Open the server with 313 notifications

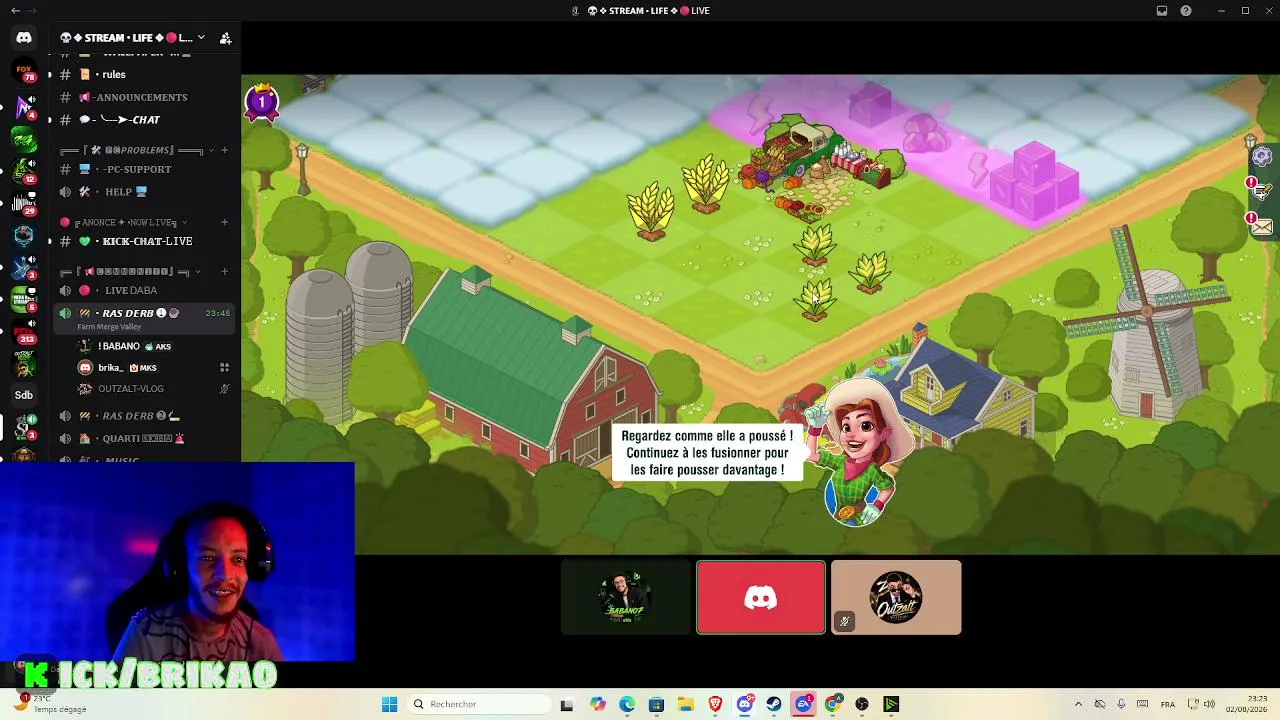click(24, 330)
